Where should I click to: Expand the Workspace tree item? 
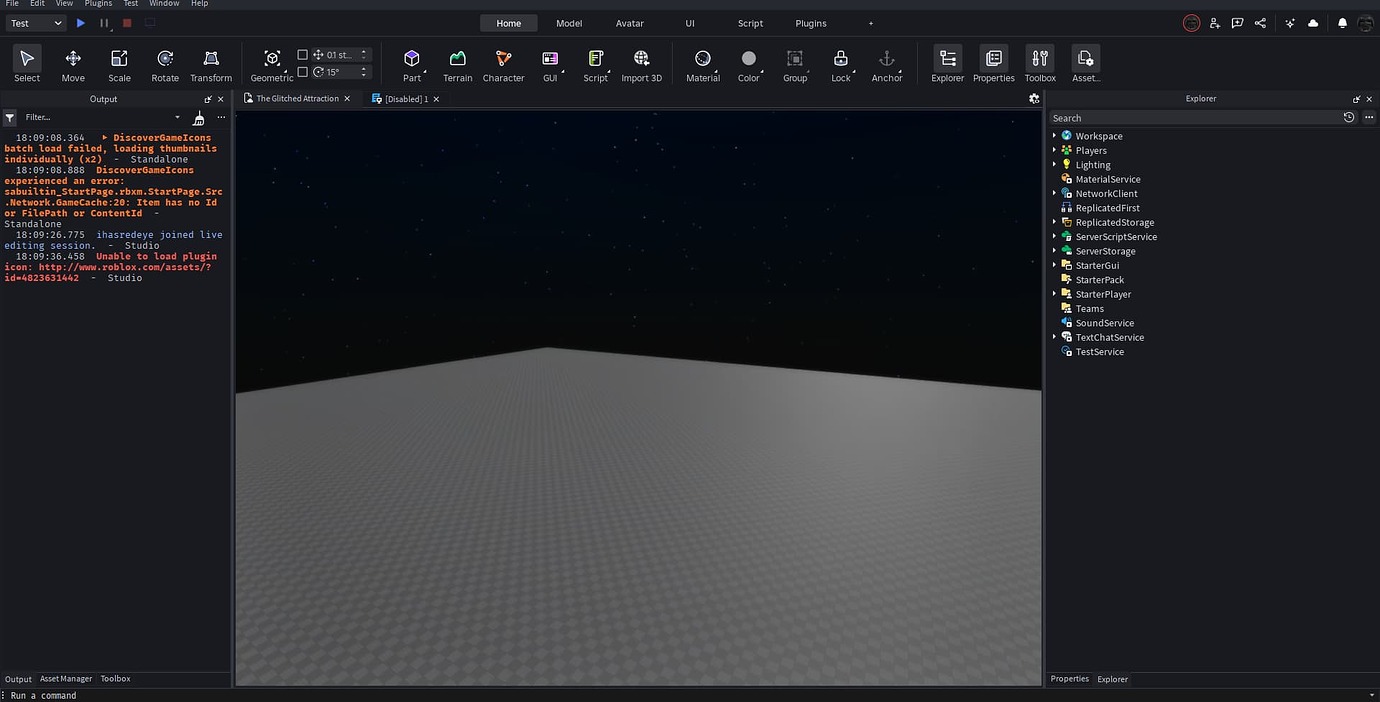[x=1055, y=135]
